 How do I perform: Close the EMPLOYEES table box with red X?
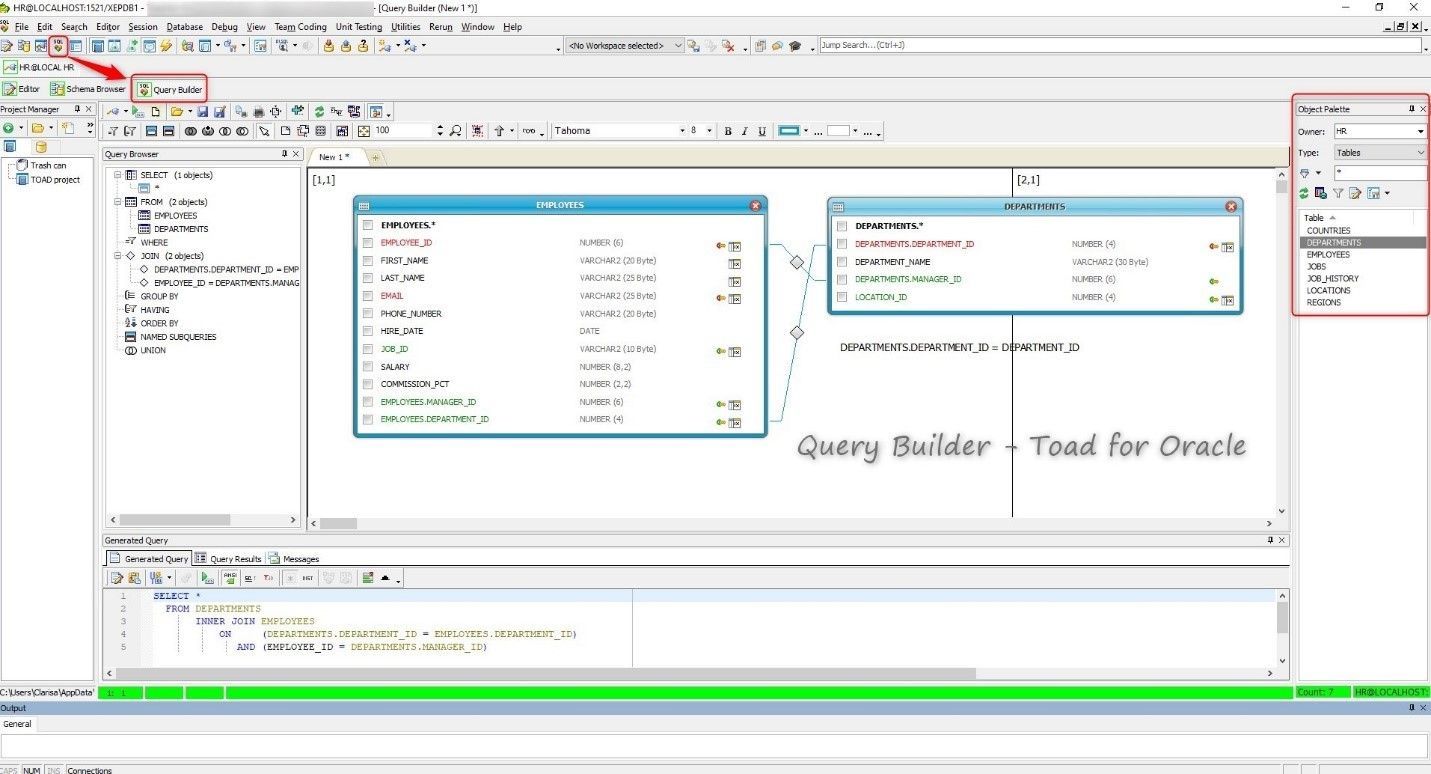pos(755,205)
